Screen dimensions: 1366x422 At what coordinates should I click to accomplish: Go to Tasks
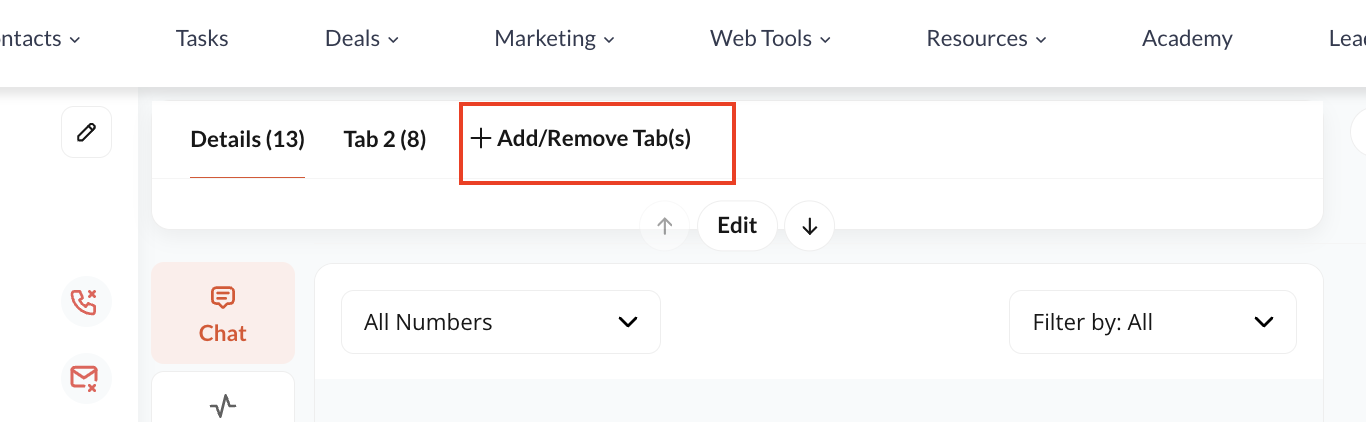click(x=202, y=39)
